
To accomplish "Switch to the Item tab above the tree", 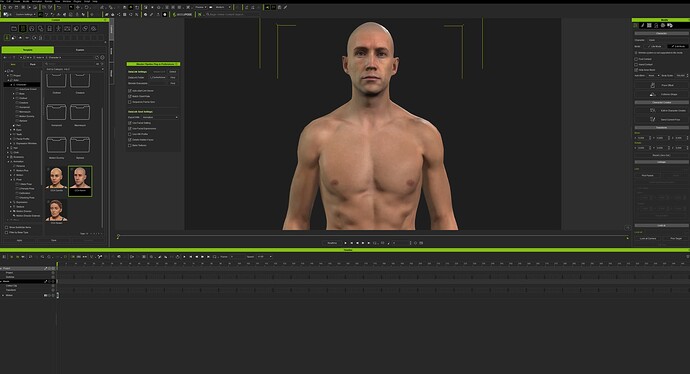I will pyautogui.click(x=12, y=64).
